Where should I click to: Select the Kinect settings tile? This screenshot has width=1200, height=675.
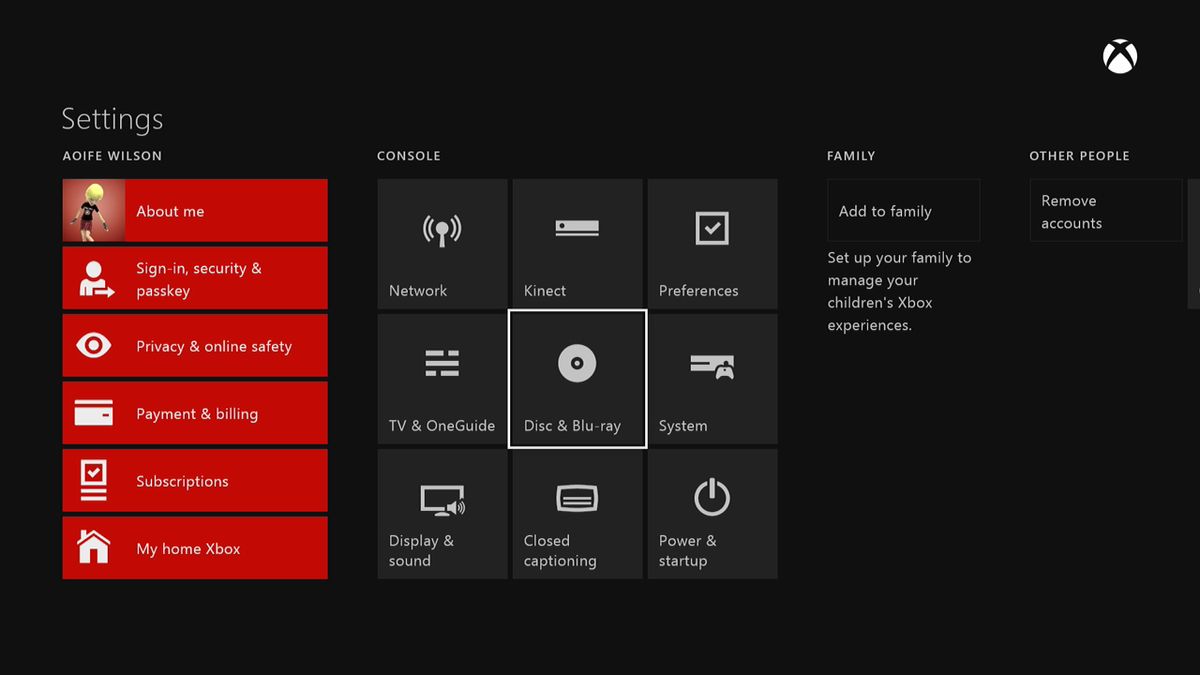point(577,243)
